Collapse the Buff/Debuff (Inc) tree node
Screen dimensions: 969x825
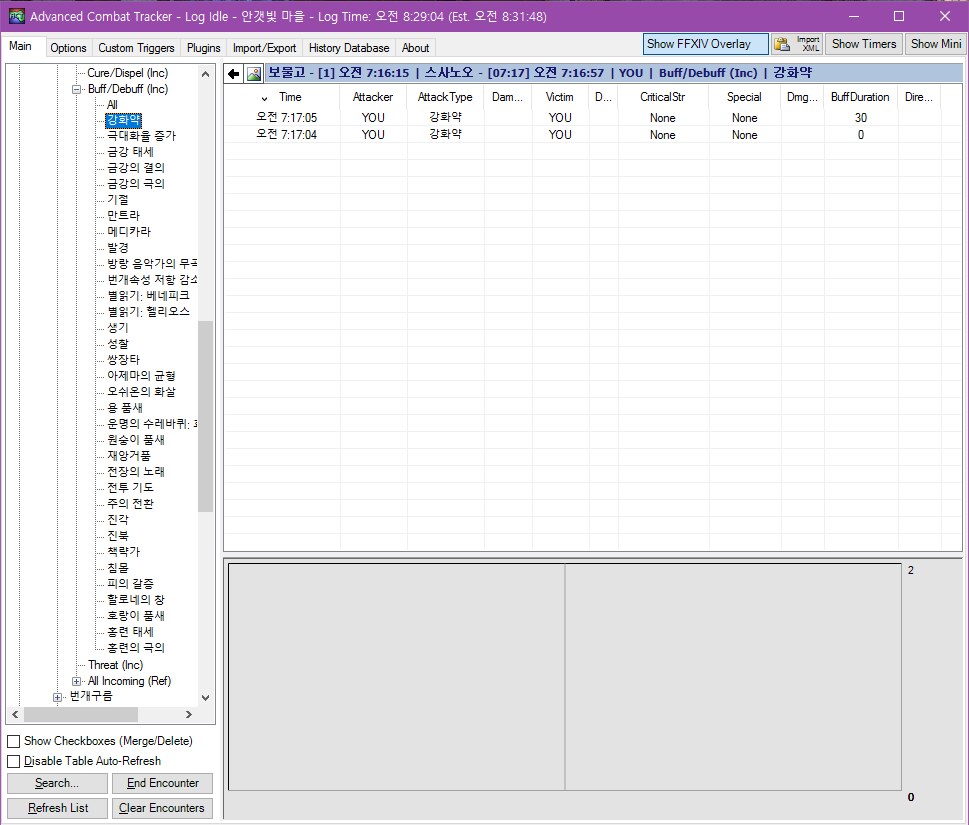[x=77, y=89]
